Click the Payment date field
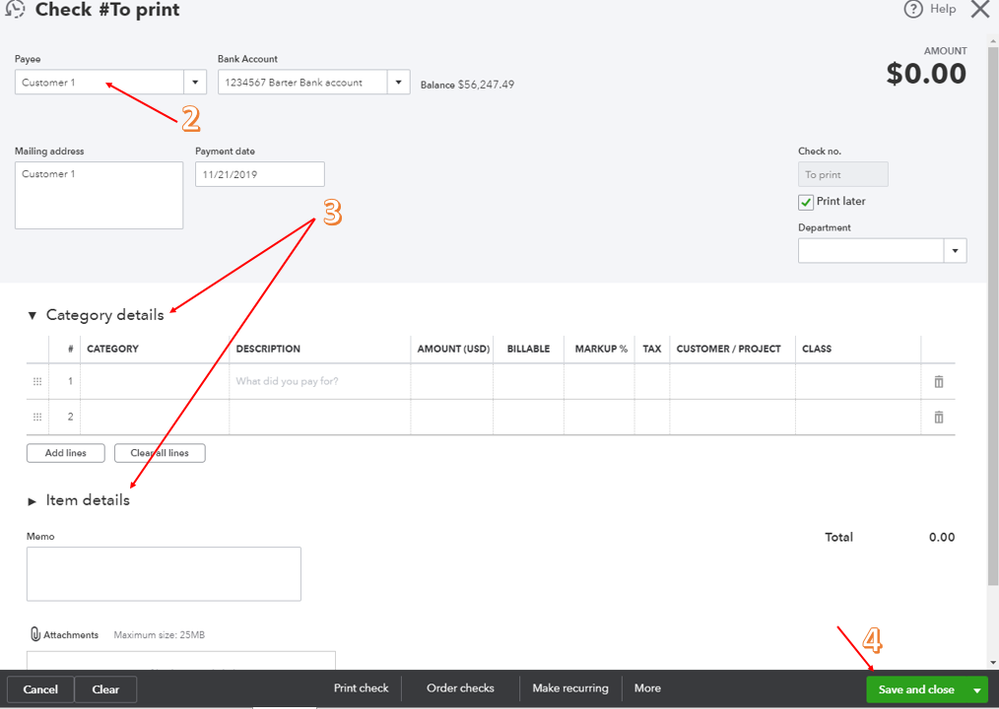999x709 pixels. (x=260, y=174)
